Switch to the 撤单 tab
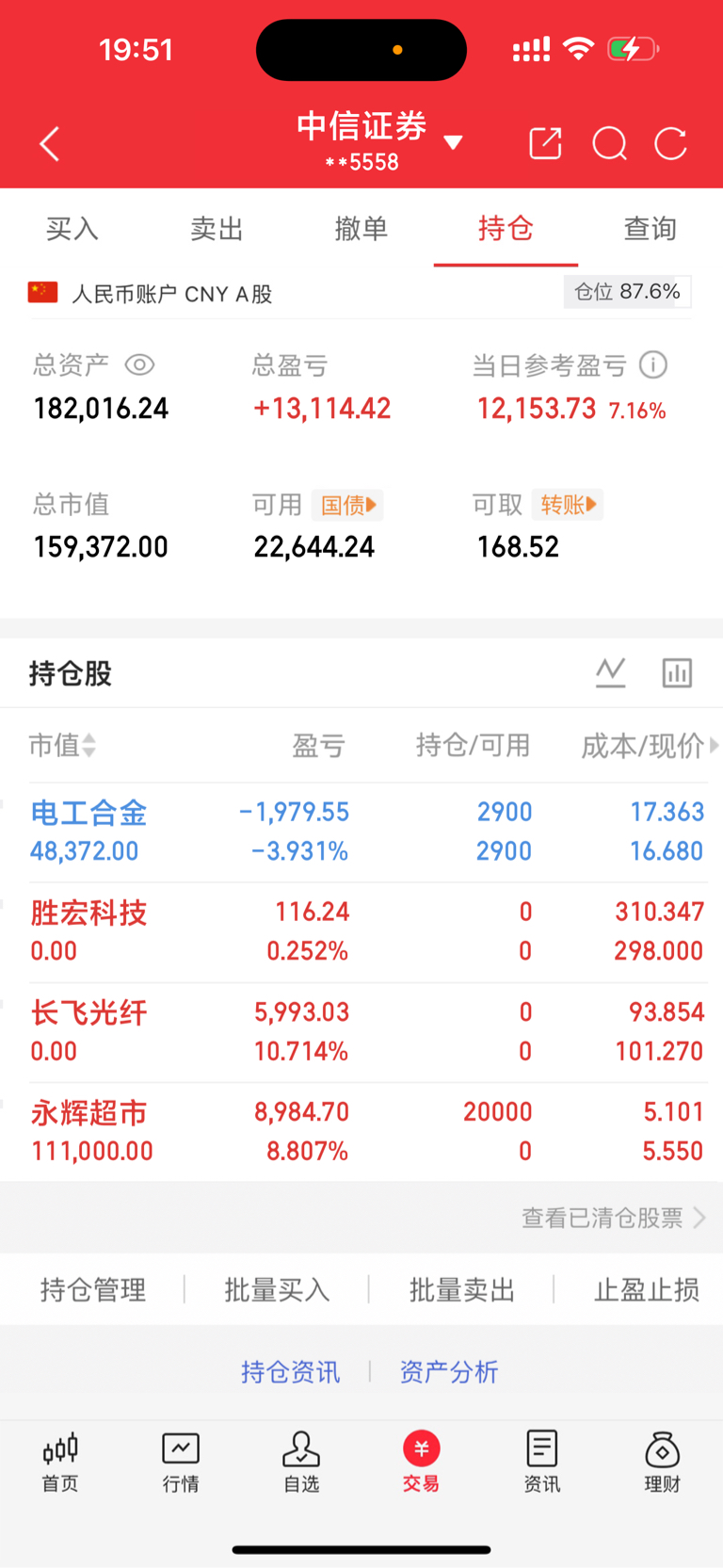Viewport: 723px width, 1568px height. pyautogui.click(x=361, y=229)
